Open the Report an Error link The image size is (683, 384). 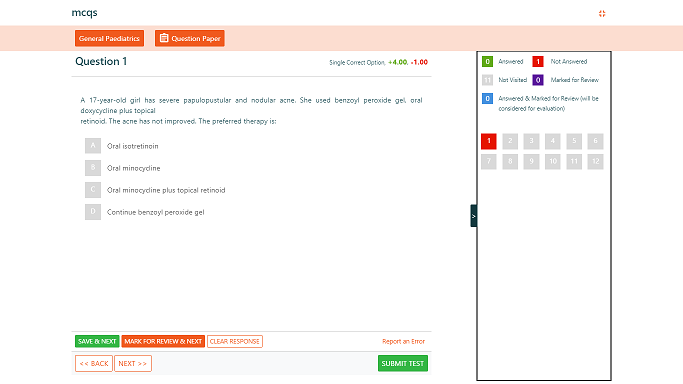coord(403,341)
